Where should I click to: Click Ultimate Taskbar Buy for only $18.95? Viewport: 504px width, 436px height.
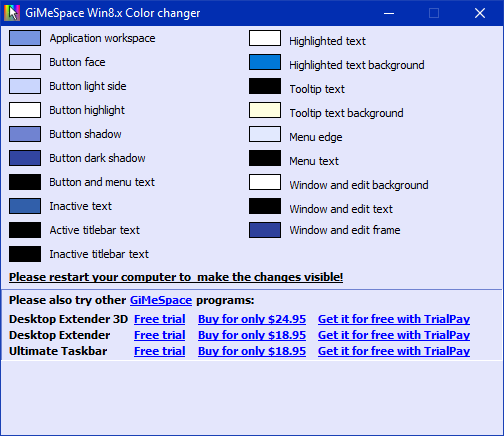click(252, 351)
